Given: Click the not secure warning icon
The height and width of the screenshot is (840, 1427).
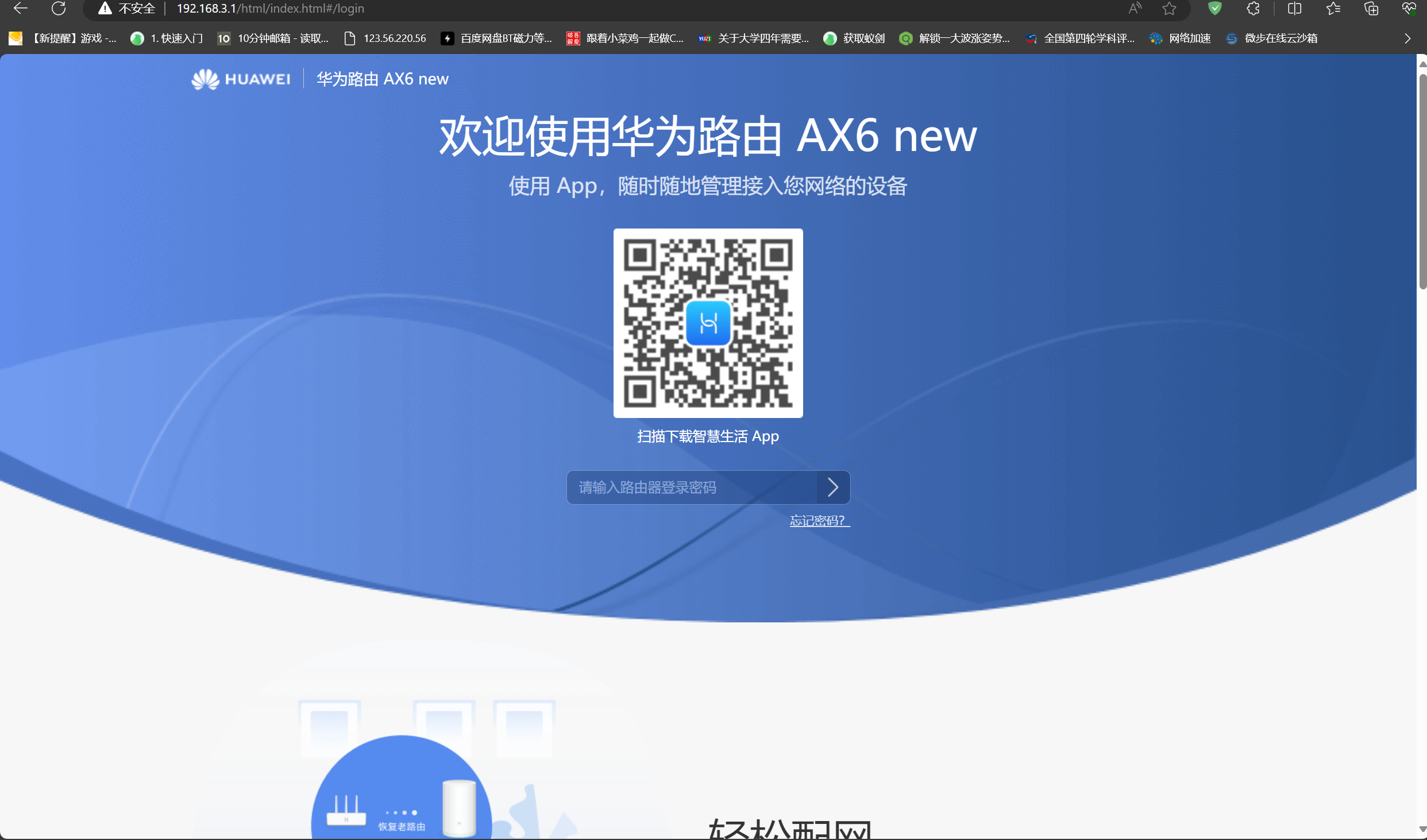Looking at the screenshot, I should (x=105, y=9).
